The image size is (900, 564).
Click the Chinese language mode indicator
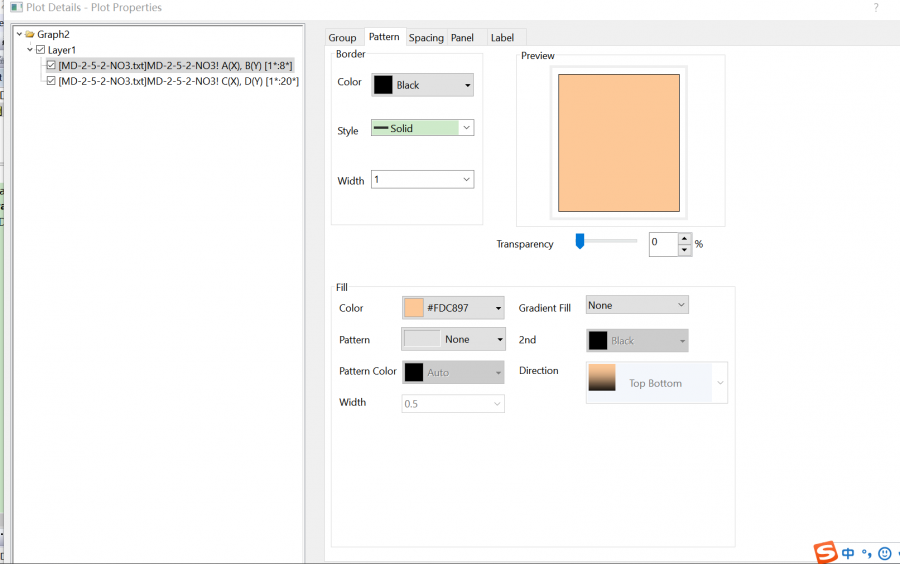tap(848, 553)
